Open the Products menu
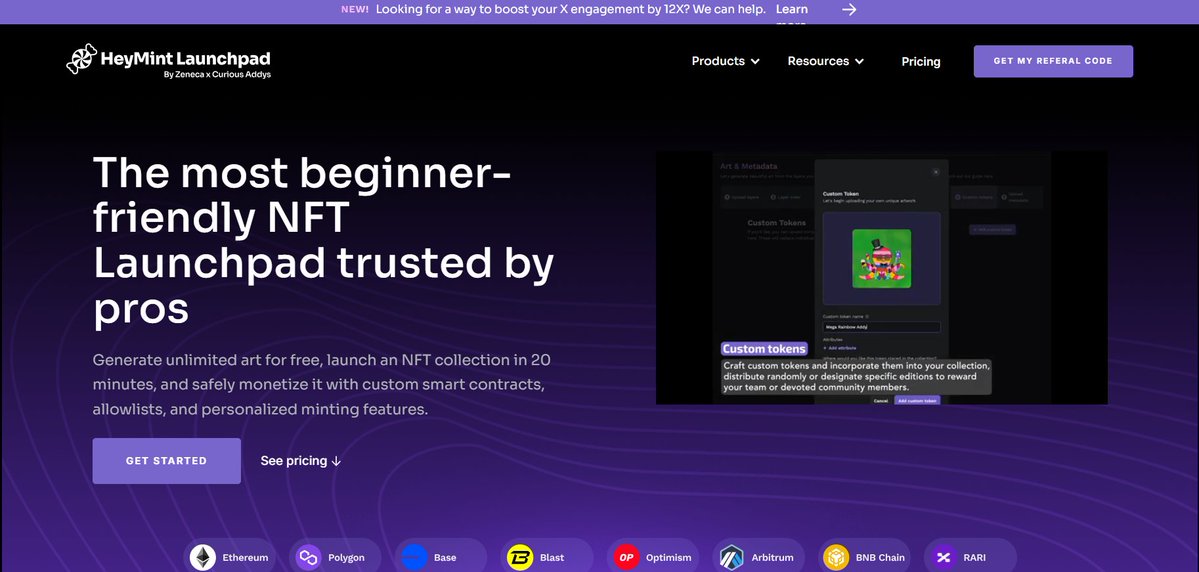 point(726,61)
